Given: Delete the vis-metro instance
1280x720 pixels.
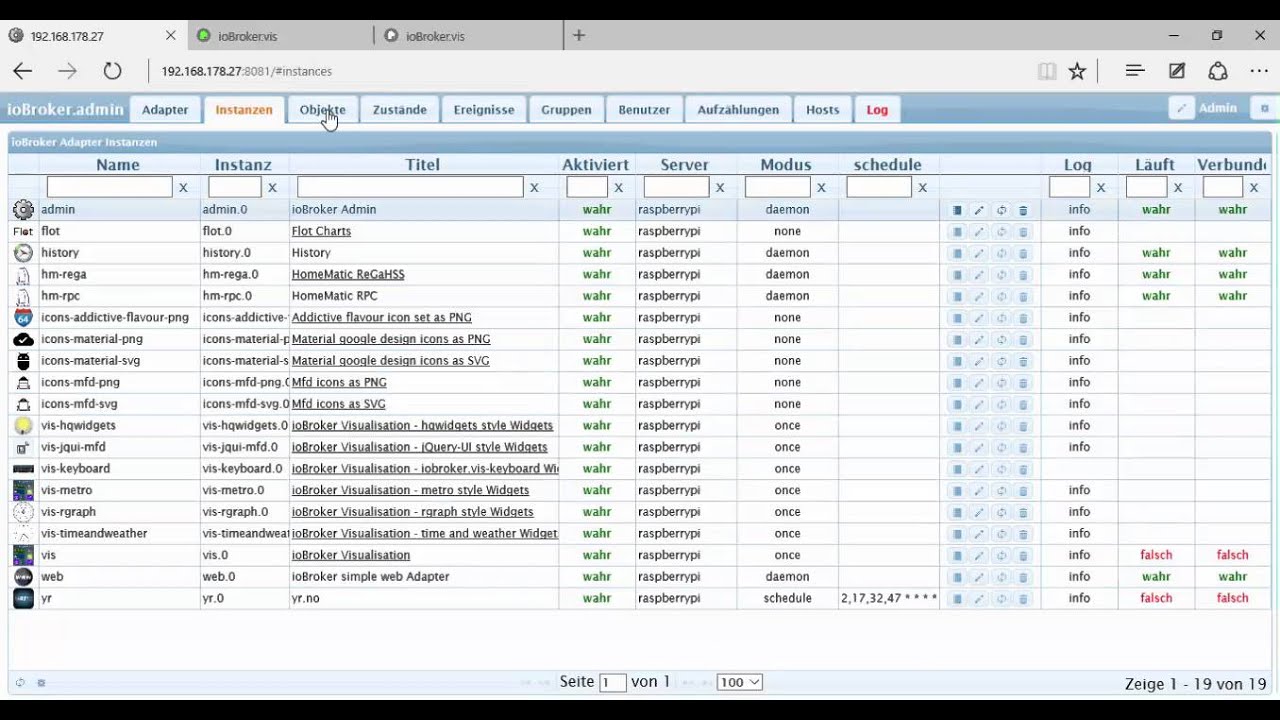Looking at the screenshot, I should (1023, 491).
